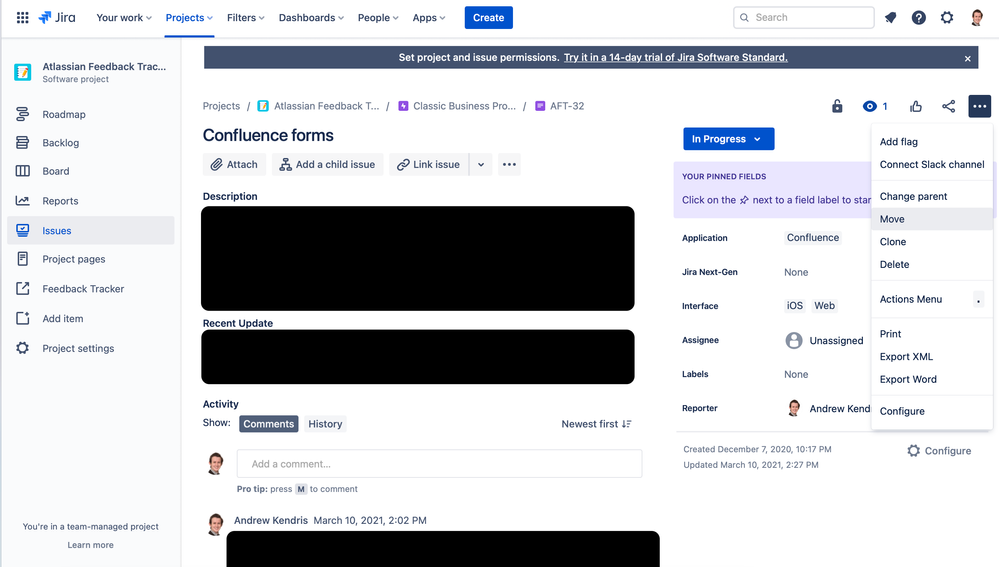Open the notifications icon in top bar
This screenshot has height=567, width=999.
click(x=891, y=18)
